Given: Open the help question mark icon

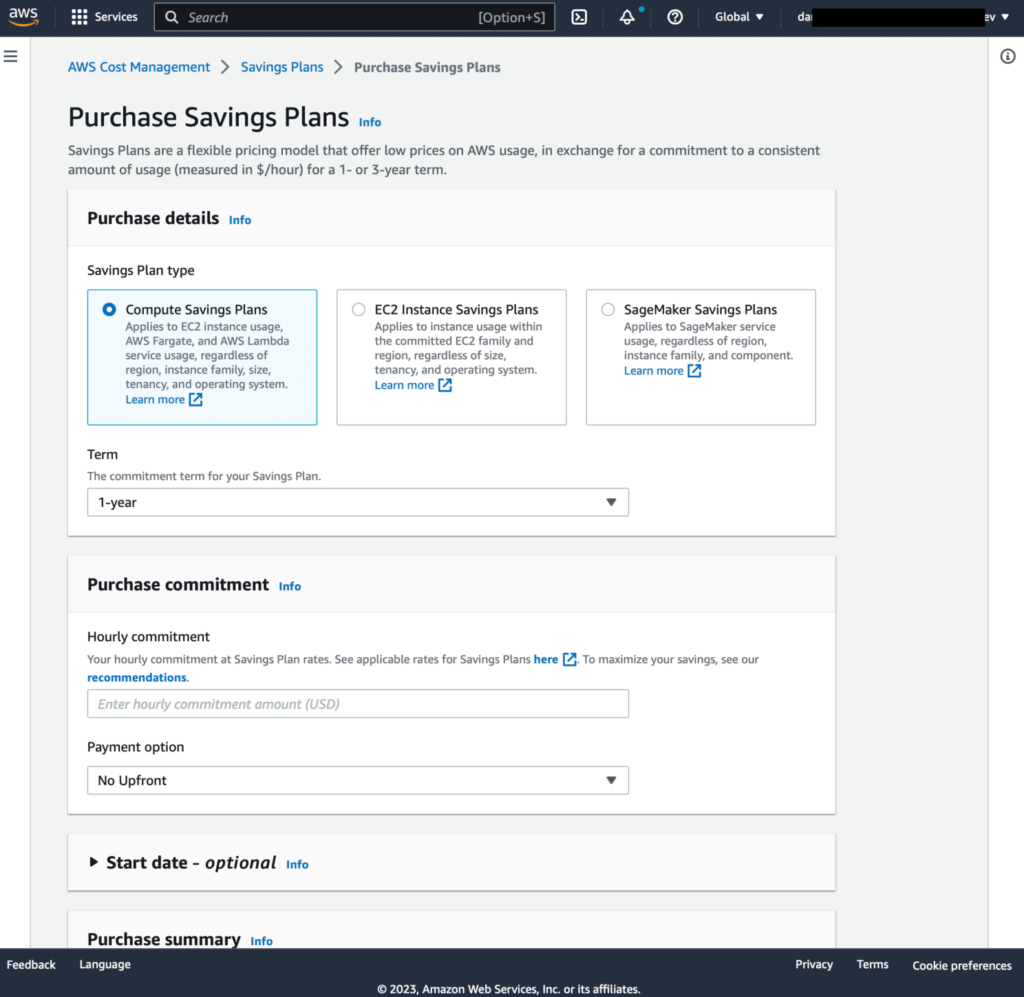Looking at the screenshot, I should [x=674, y=17].
